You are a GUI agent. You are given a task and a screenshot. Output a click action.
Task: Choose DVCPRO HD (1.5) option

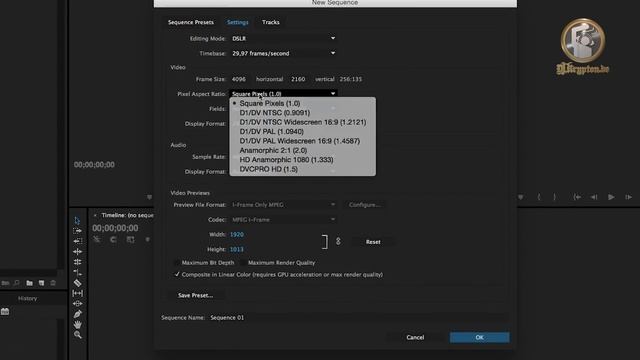click(302, 169)
